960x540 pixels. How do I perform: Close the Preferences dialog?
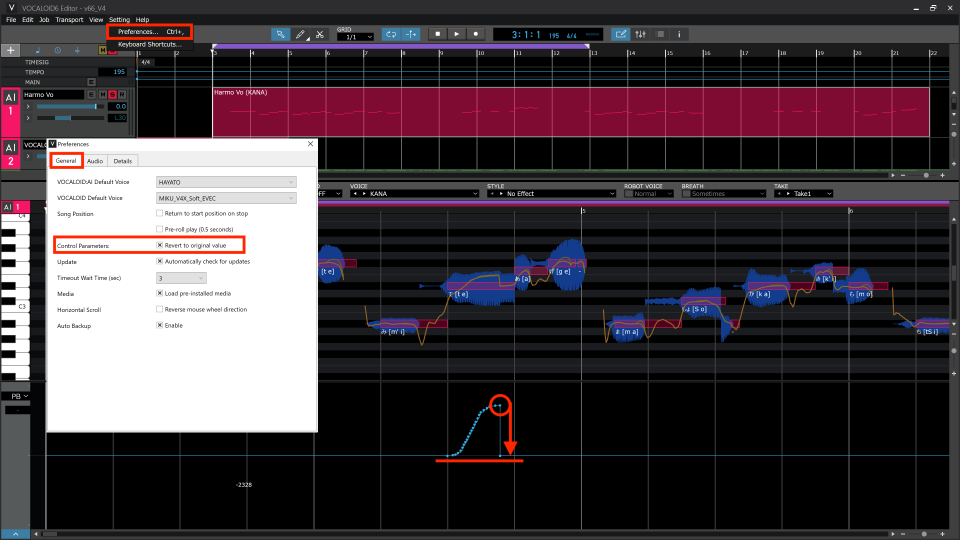click(x=310, y=144)
